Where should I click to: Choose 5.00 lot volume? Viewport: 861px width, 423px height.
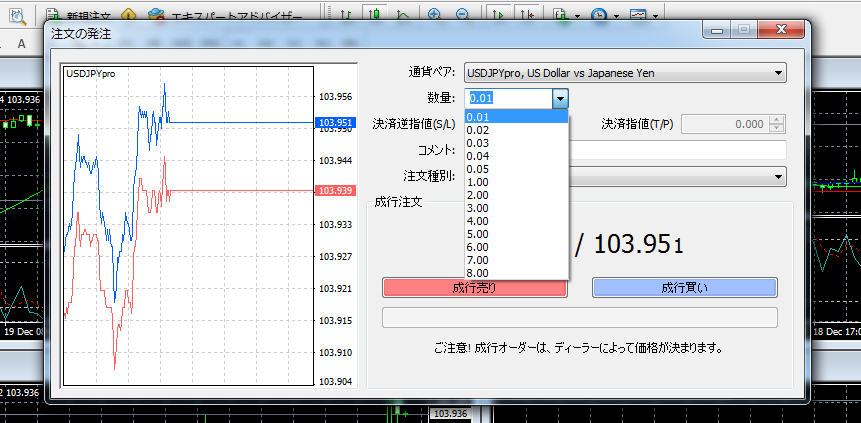[x=516, y=234]
